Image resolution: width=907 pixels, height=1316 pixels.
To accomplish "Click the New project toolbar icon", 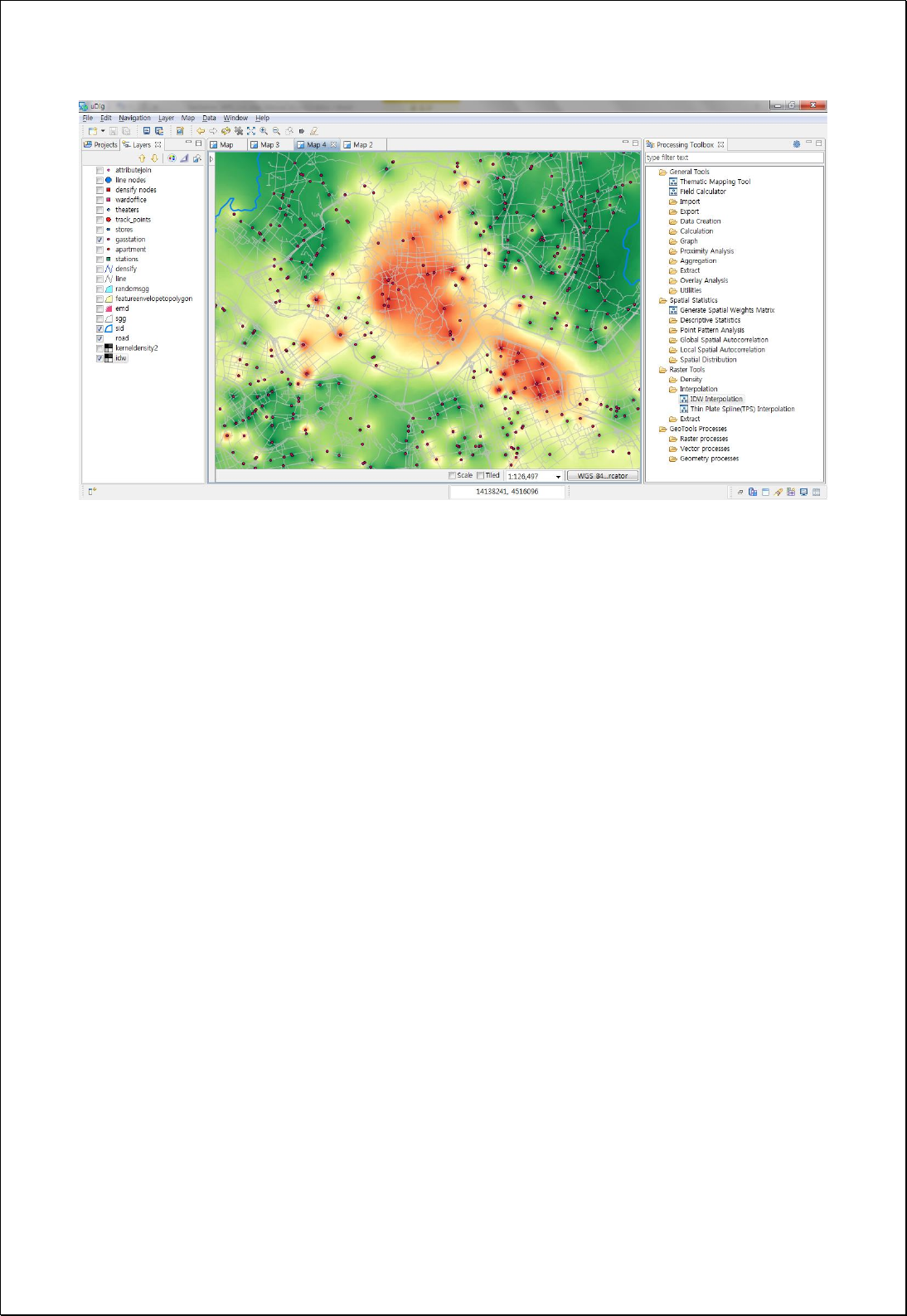I will (93, 131).
